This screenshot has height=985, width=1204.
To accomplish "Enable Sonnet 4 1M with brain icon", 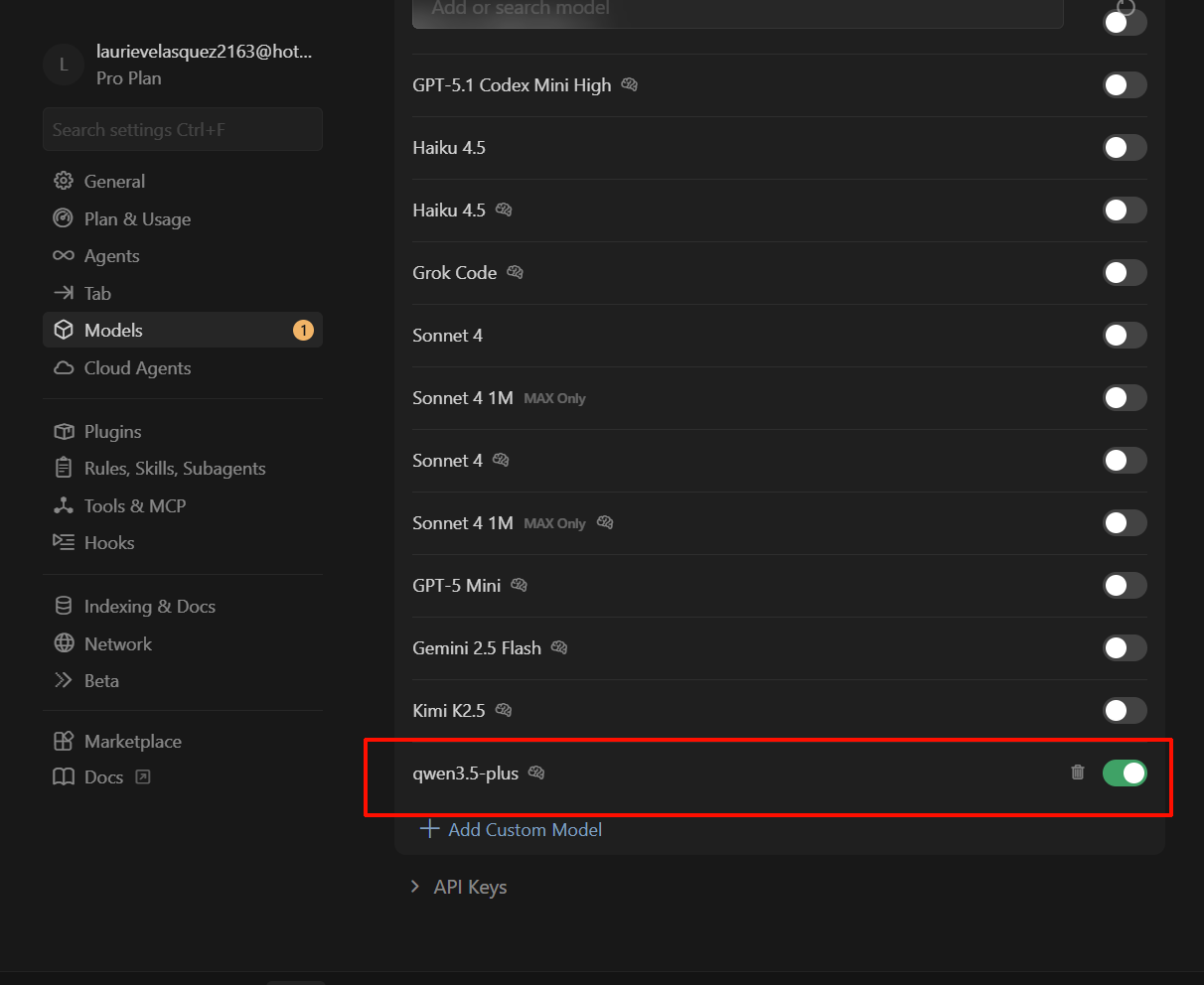I will (x=1125, y=522).
